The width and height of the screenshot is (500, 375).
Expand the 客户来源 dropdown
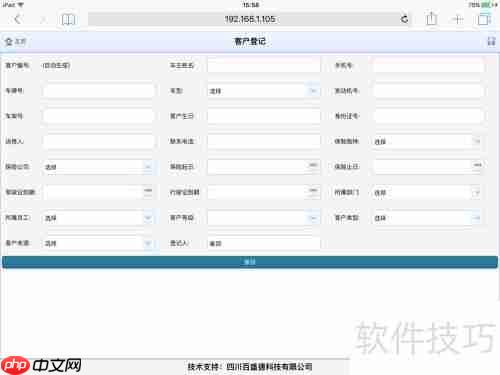98,243
